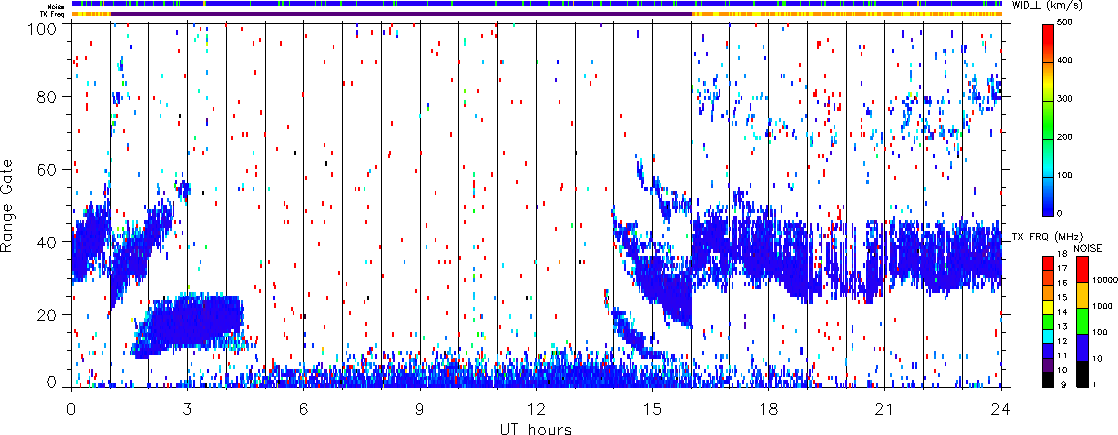
Task: Click the "NOISE" legend title
Action: [1087, 248]
